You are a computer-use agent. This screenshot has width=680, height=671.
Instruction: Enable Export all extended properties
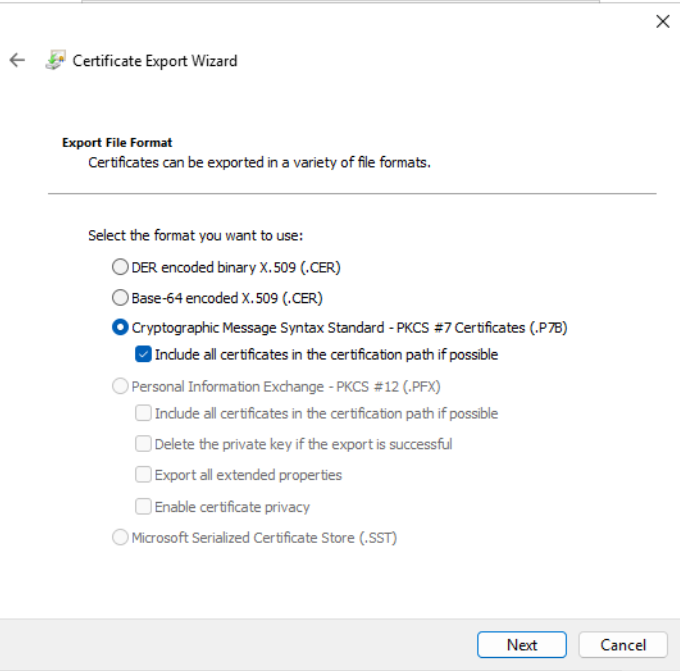point(144,475)
